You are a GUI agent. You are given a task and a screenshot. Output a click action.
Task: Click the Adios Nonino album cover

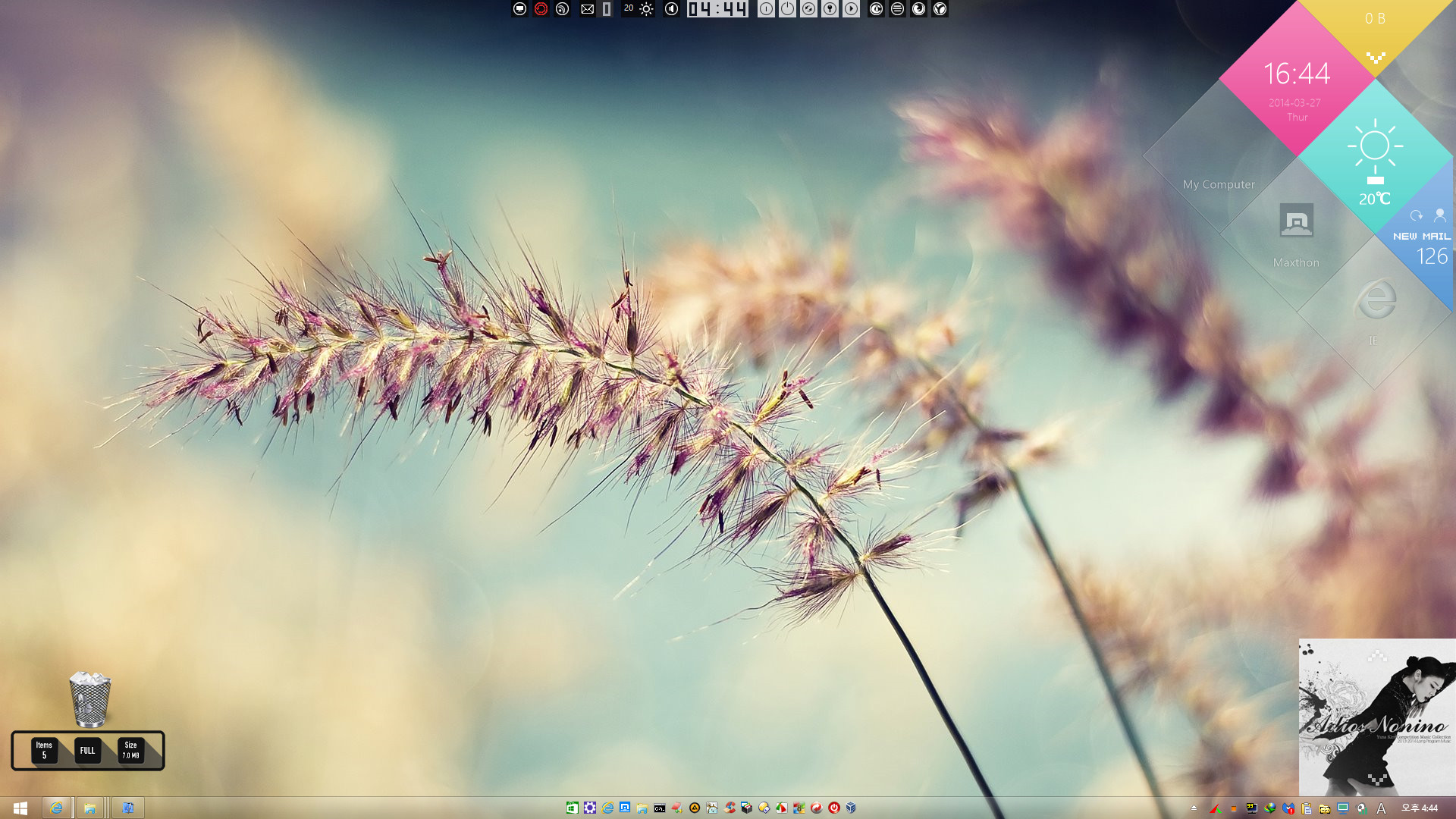(x=1377, y=717)
